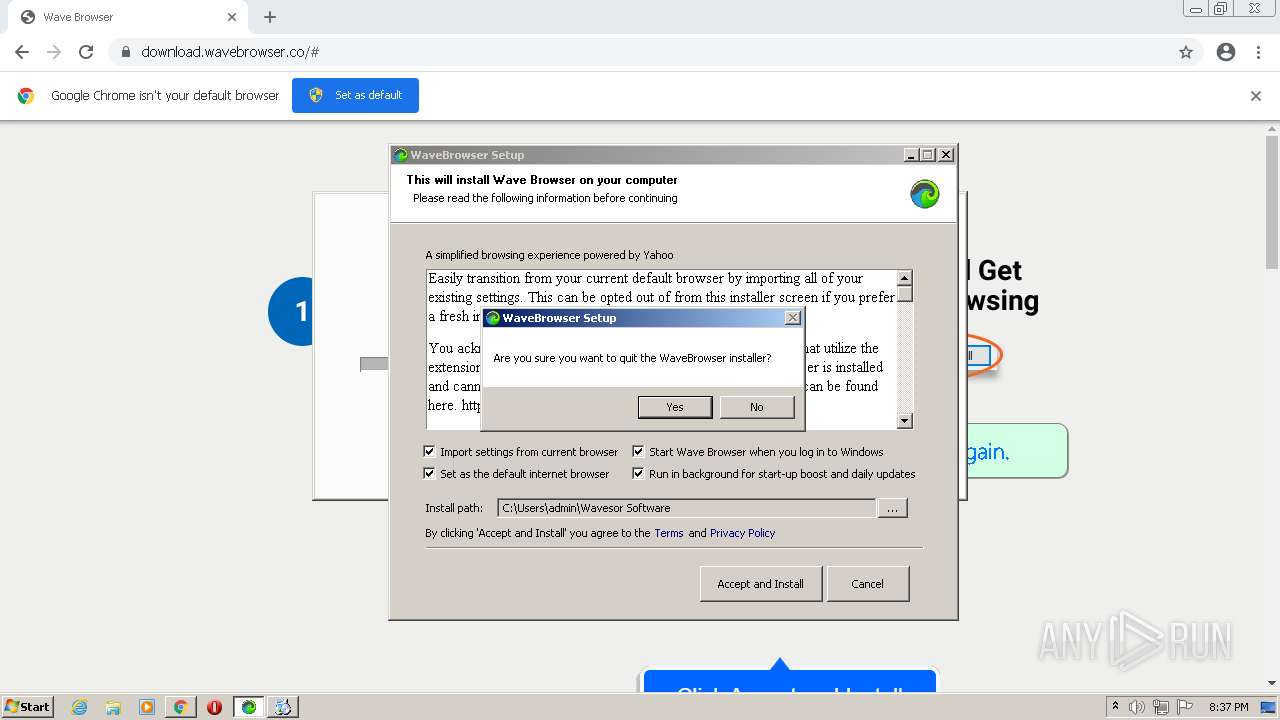
Task: Click the address bar URL
Action: [x=230, y=52]
